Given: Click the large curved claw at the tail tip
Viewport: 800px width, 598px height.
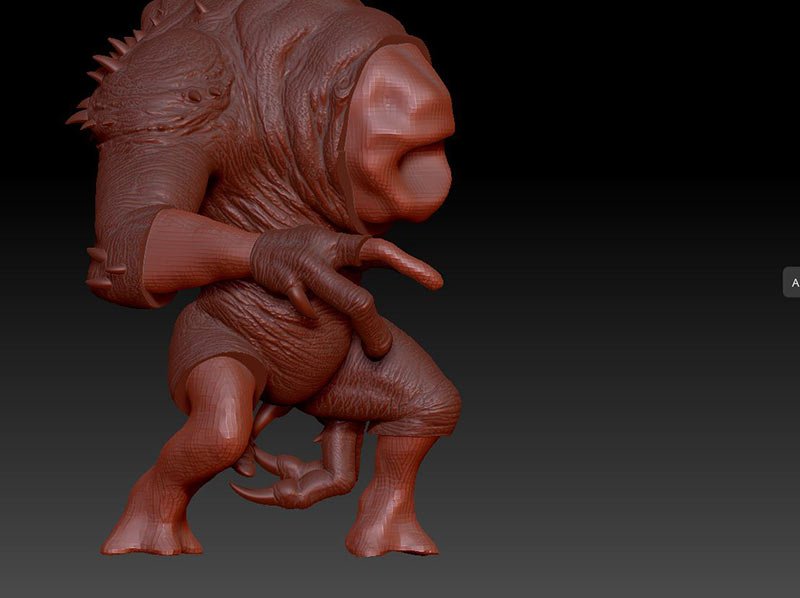Looking at the screenshot, I should click(x=248, y=492).
